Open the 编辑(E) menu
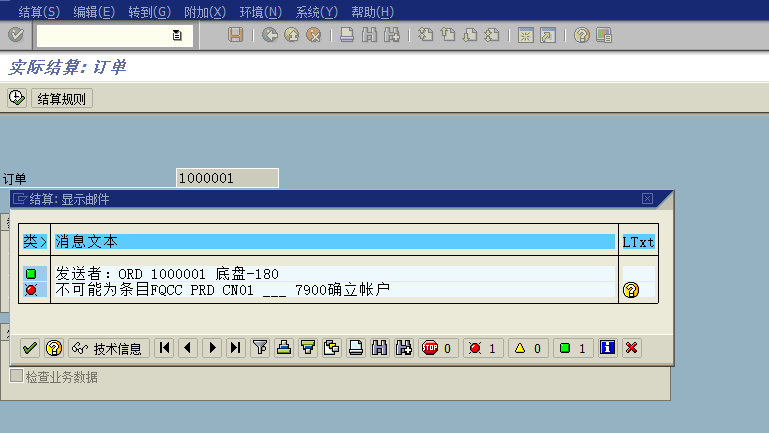The width and height of the screenshot is (769, 433). tap(94, 11)
